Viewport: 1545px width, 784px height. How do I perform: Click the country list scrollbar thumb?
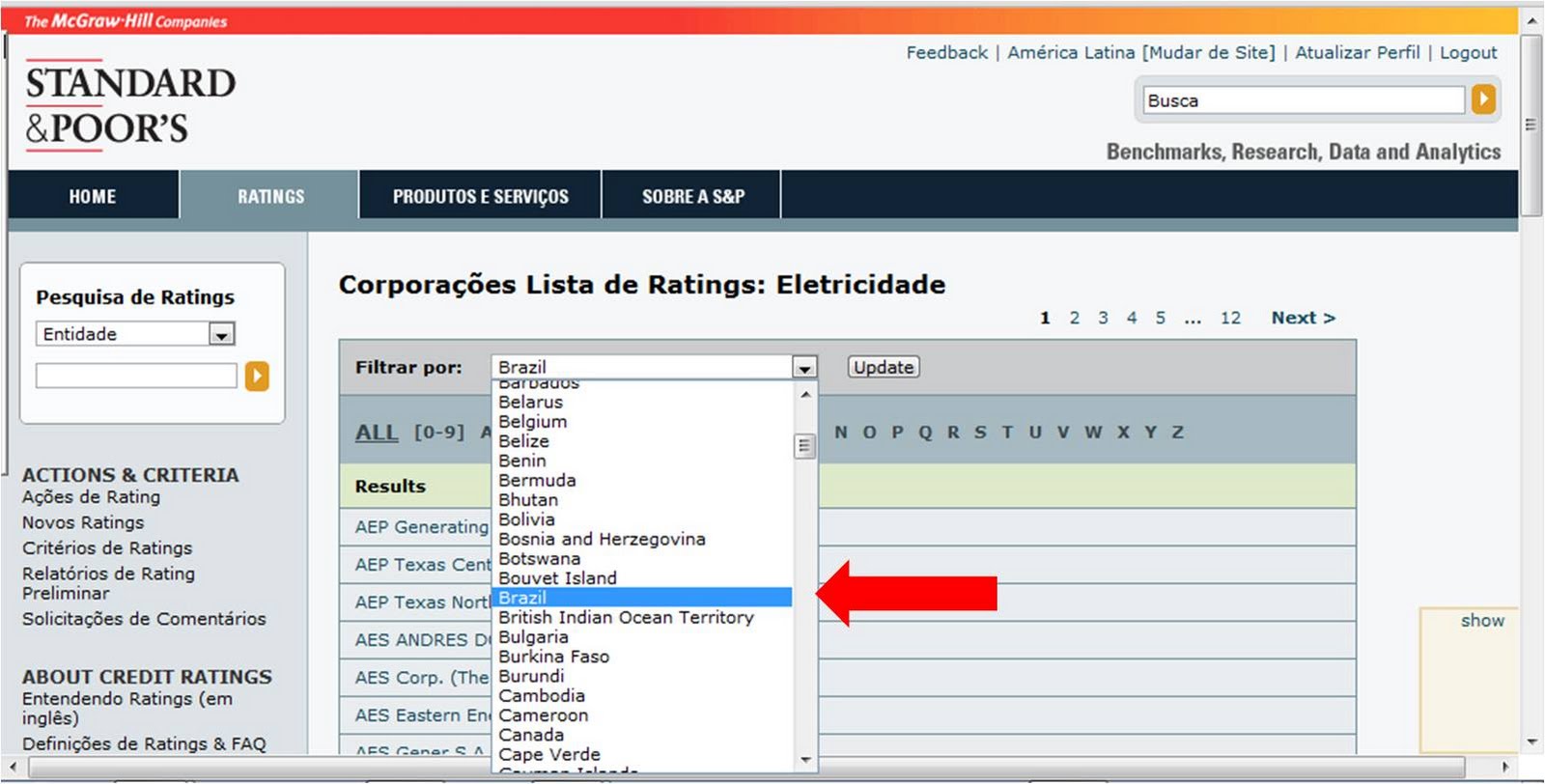pos(804,446)
